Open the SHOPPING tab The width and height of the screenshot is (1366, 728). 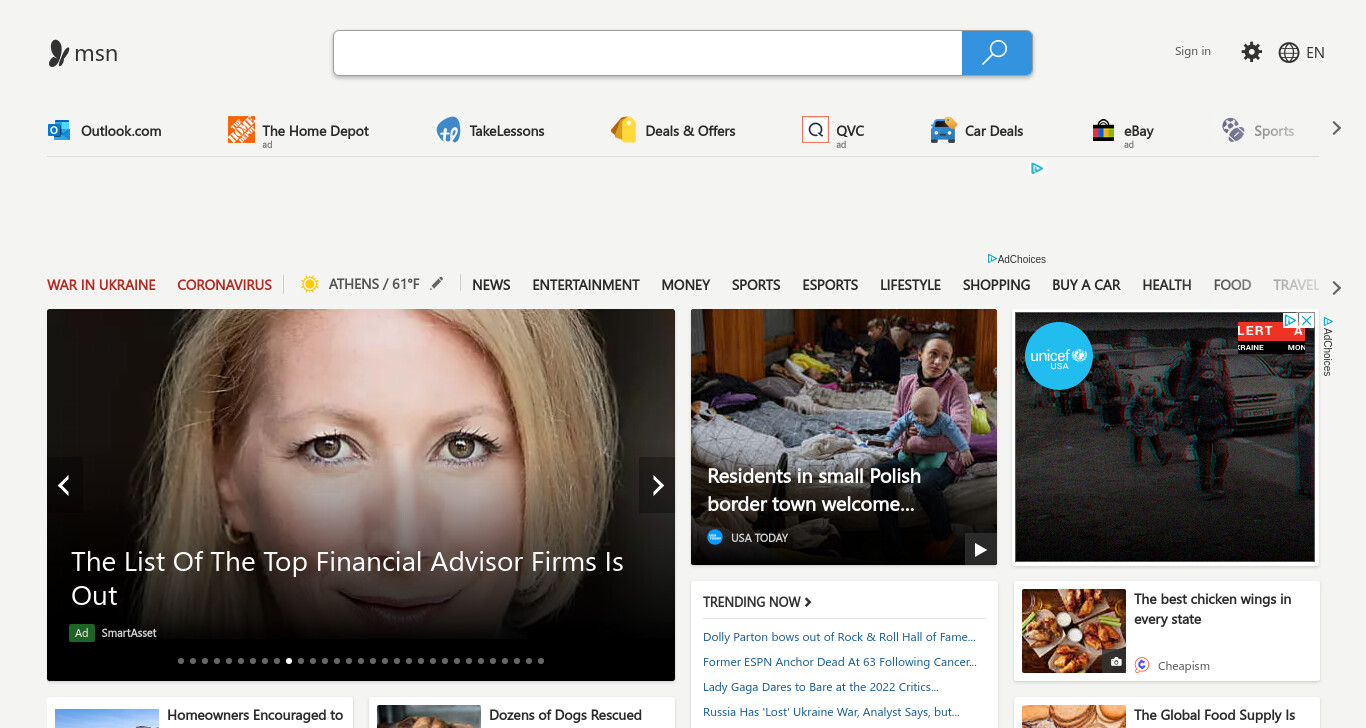(996, 285)
